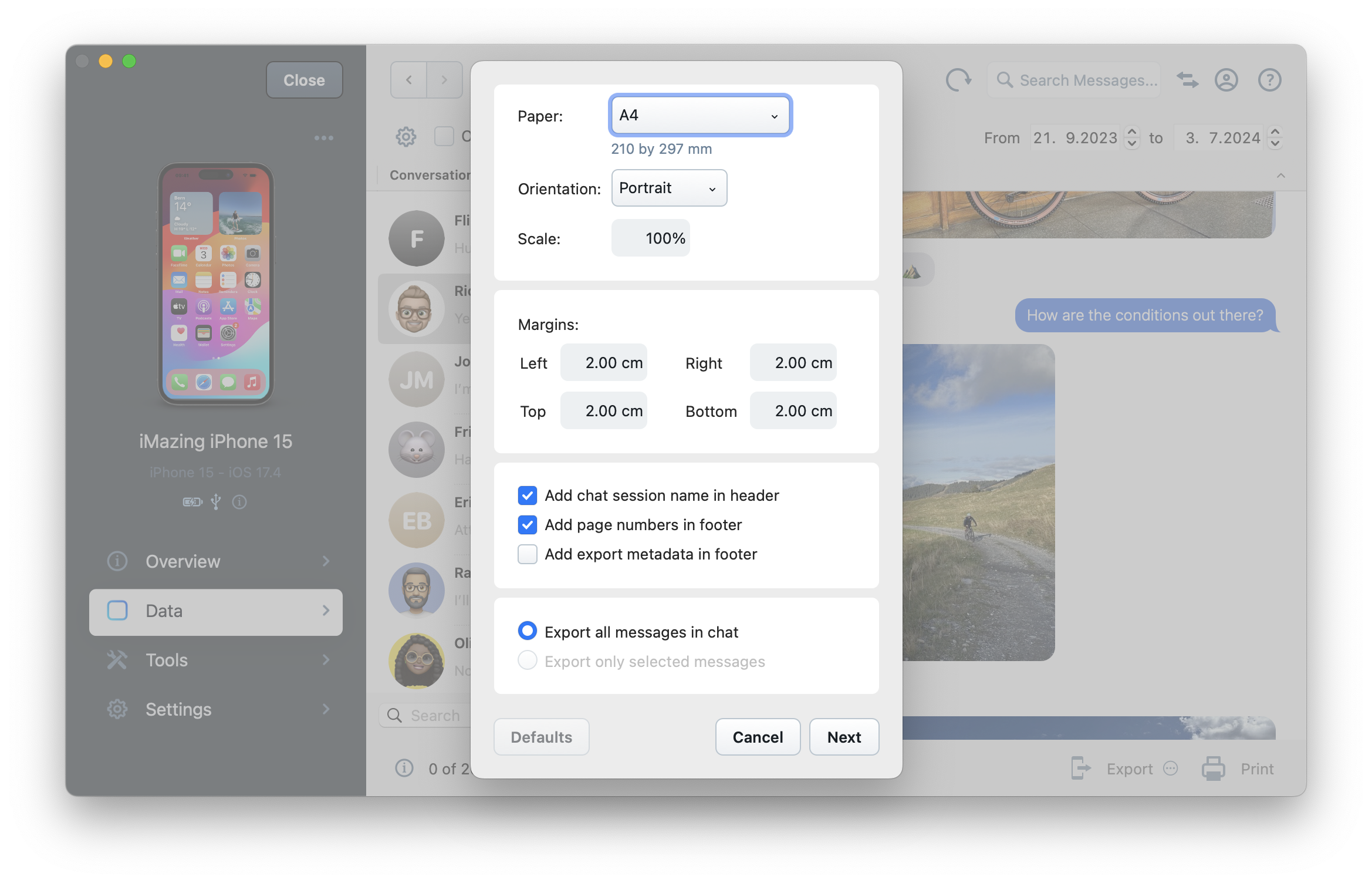This screenshot has width=1372, height=883.
Task: Click the three-dots device options icon
Action: point(323,138)
